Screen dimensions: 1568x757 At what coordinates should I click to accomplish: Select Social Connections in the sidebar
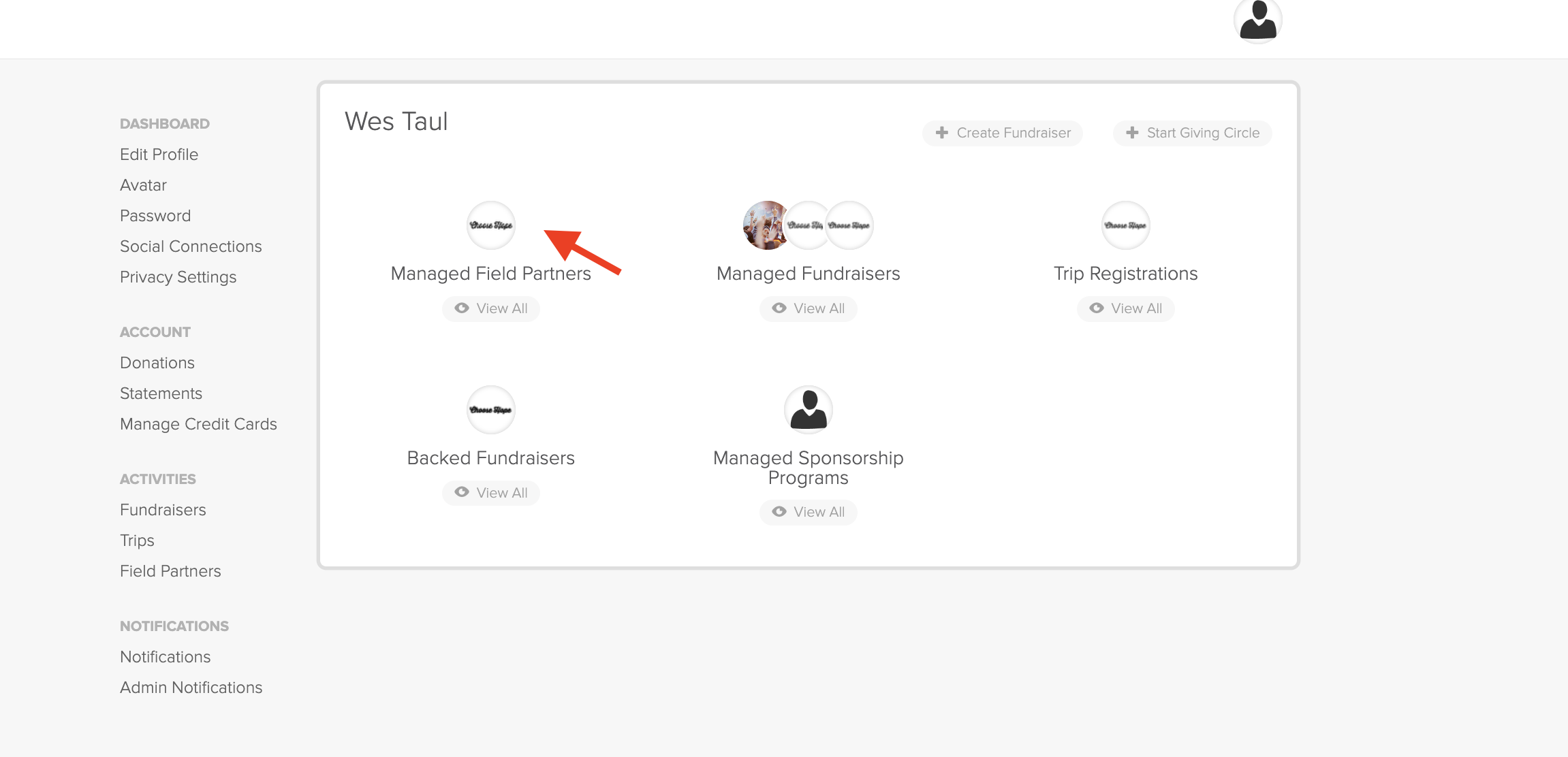191,246
